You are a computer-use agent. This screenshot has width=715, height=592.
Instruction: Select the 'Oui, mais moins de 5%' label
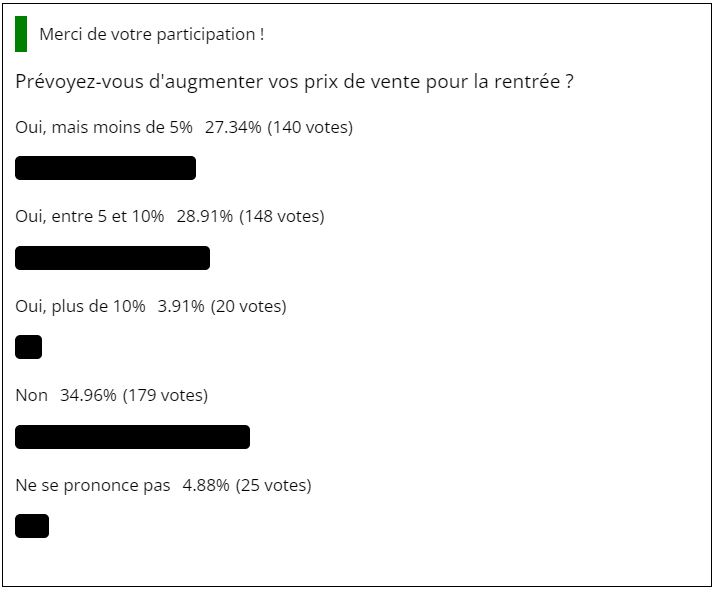point(104,127)
